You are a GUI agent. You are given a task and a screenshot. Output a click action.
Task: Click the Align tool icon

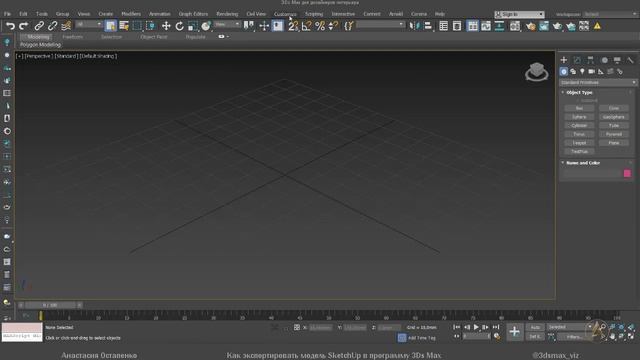[428, 26]
